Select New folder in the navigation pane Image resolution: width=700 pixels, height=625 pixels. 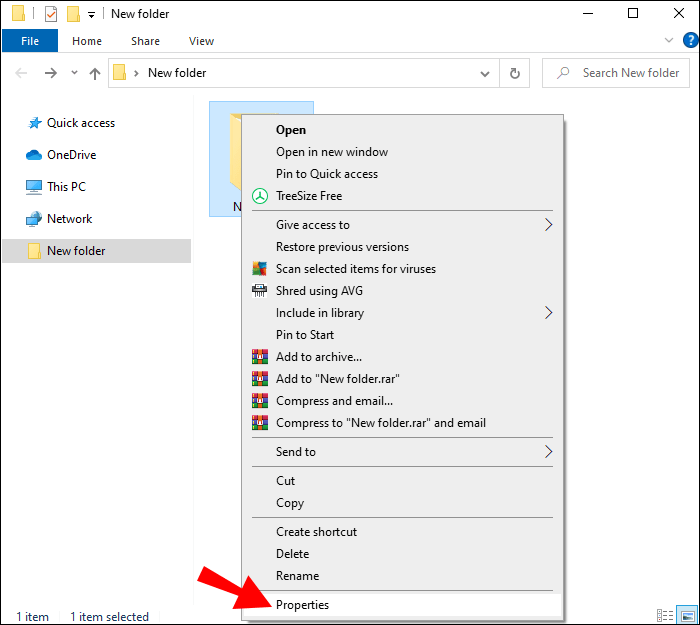coord(96,251)
